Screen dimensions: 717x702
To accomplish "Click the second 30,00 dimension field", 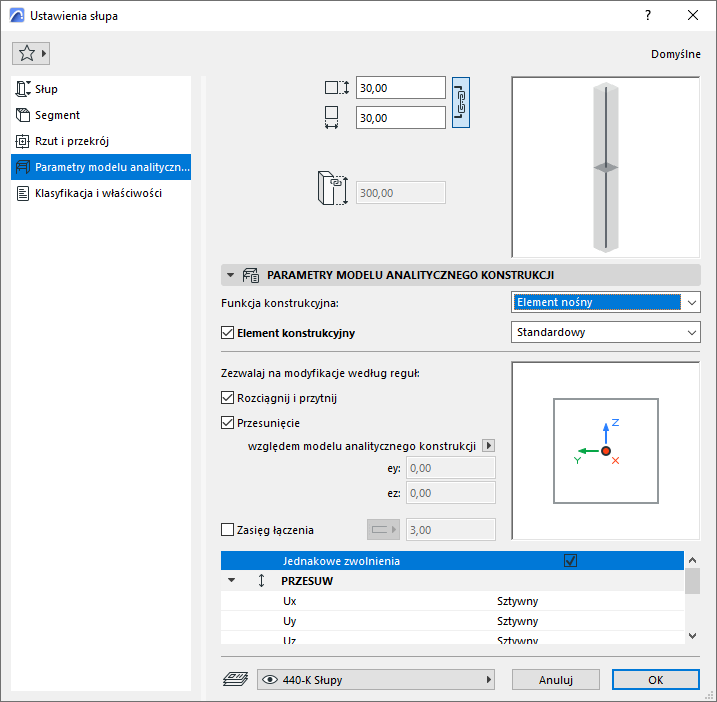I will [401, 118].
